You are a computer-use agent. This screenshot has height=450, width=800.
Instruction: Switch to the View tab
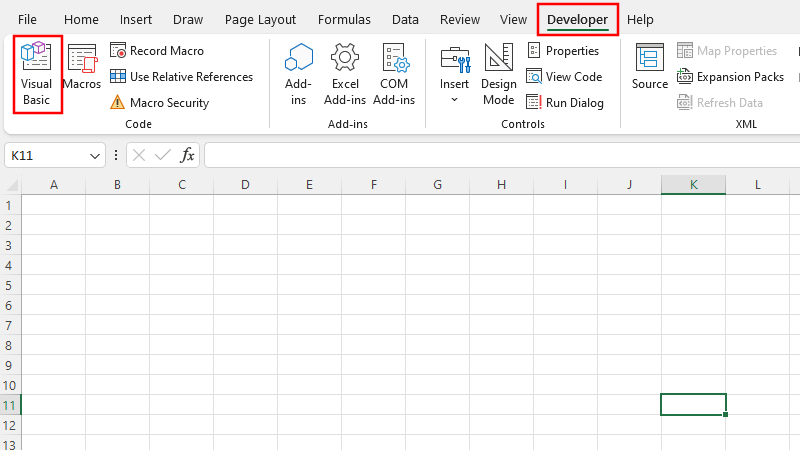(513, 19)
